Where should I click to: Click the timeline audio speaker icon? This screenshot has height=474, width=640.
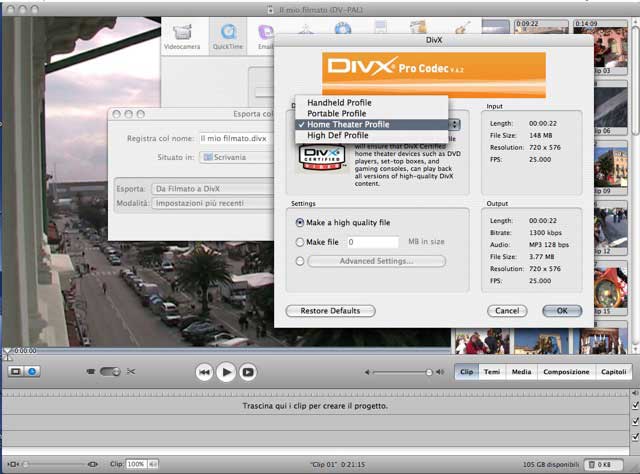point(635,393)
